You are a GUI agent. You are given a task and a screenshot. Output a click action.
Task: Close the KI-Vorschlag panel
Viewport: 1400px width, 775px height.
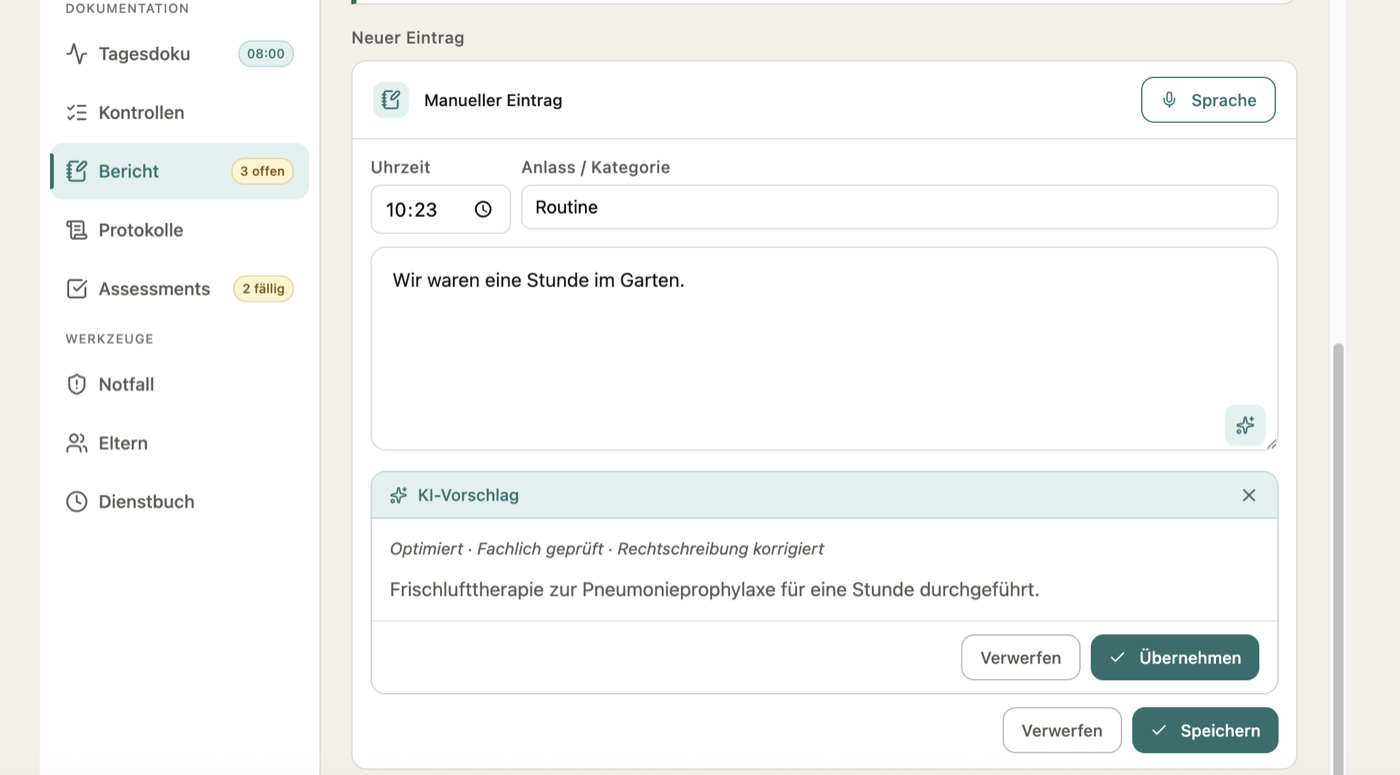[1249, 495]
